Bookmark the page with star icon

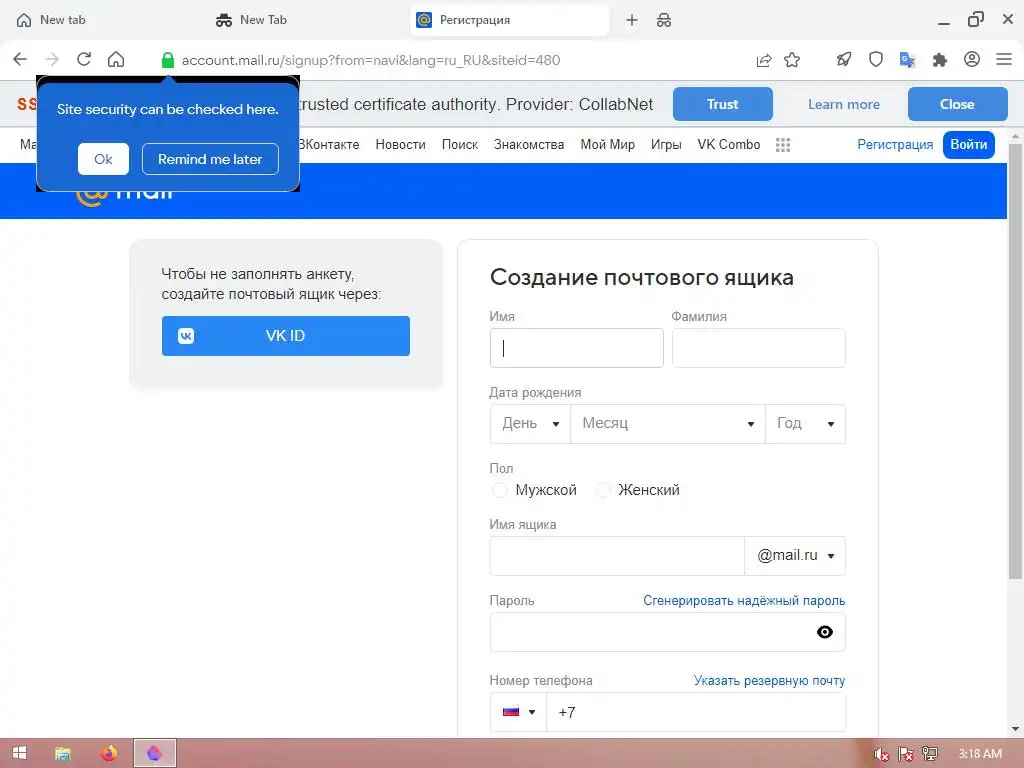point(792,60)
